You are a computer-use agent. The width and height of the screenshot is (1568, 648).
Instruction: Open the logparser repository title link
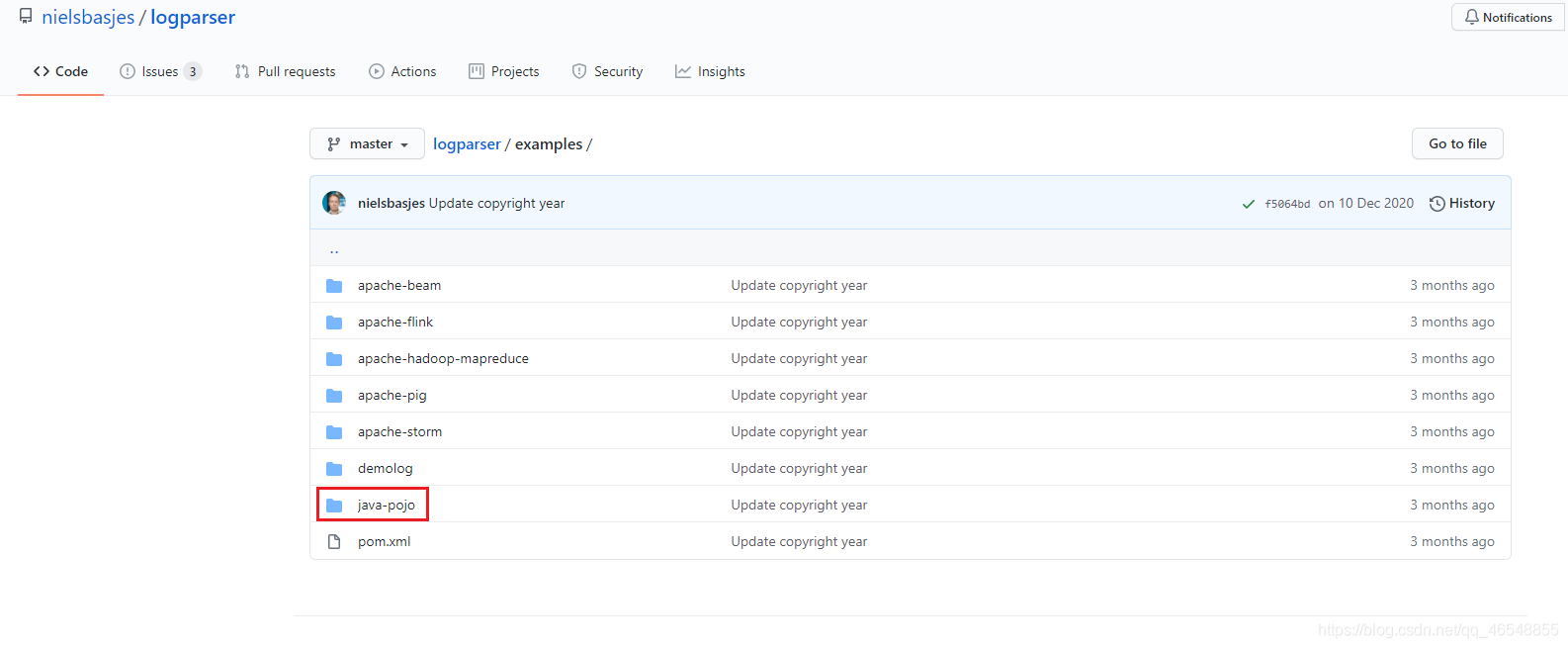click(x=193, y=18)
